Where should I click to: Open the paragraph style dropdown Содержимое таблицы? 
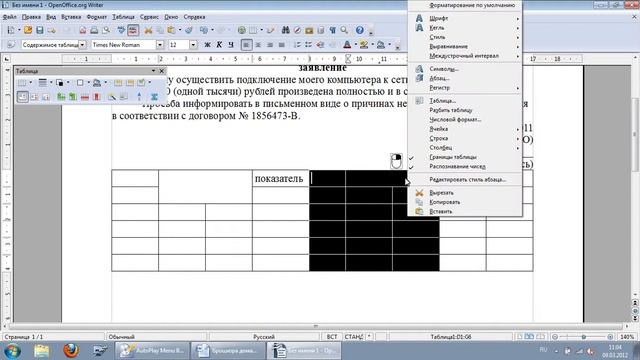[82, 45]
